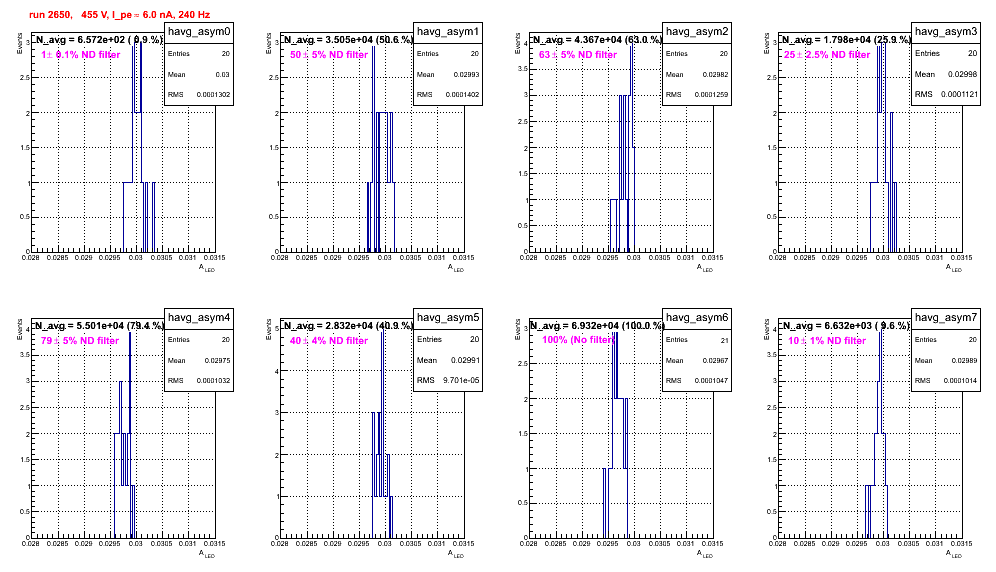Click the run 2650 header text

tap(119, 15)
